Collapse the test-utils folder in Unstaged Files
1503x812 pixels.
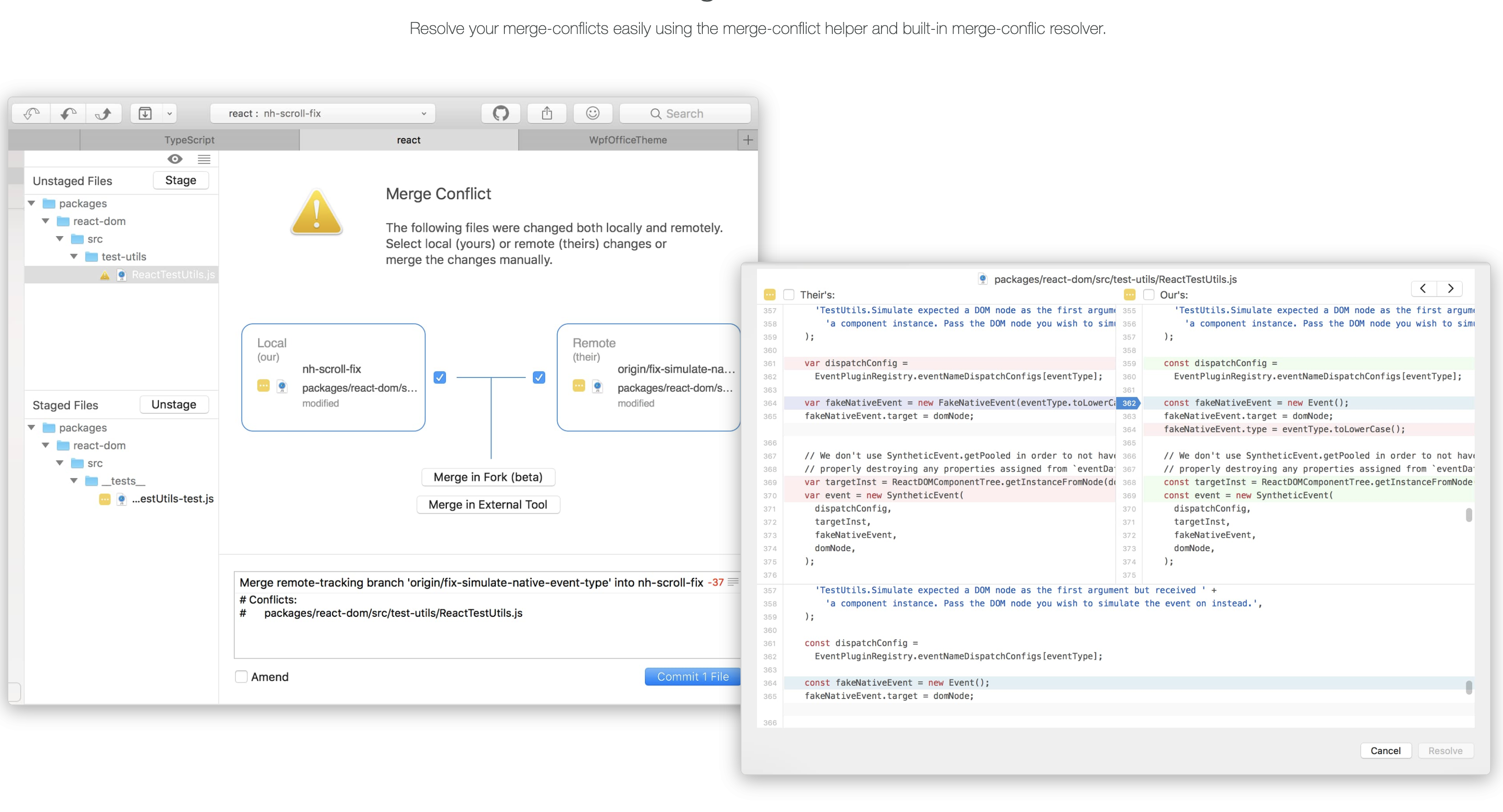(x=74, y=257)
